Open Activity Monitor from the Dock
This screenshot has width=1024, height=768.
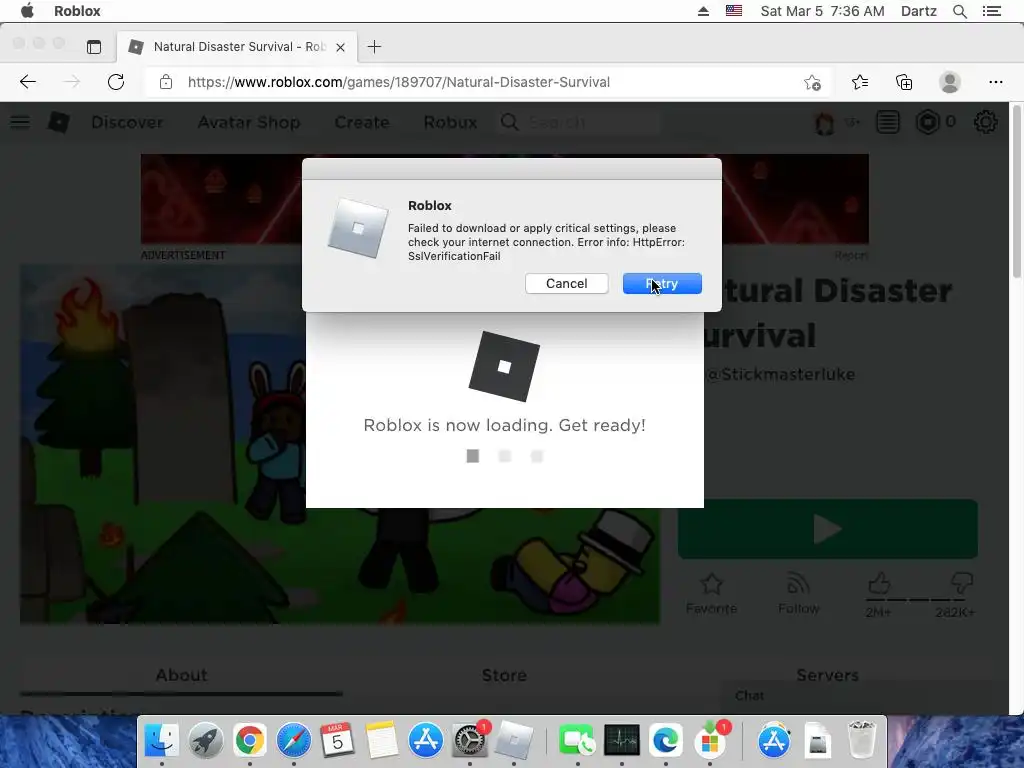coord(622,741)
